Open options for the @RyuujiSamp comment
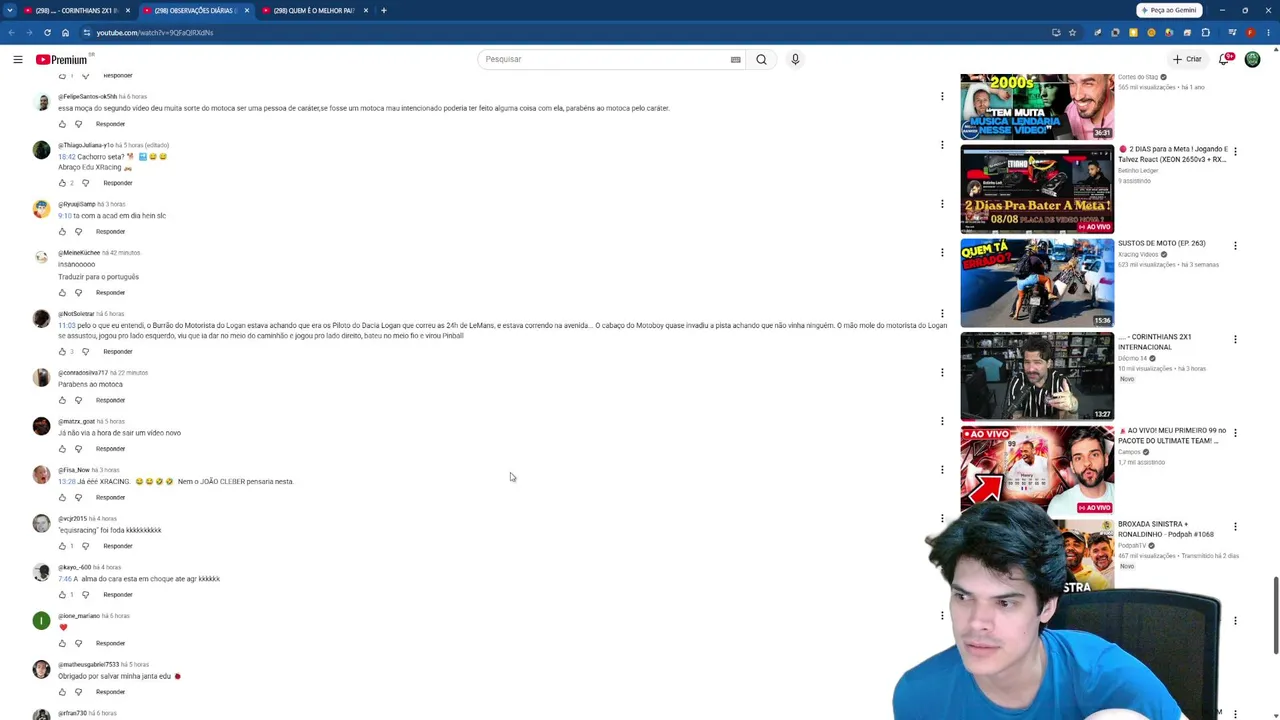The width and height of the screenshot is (1280, 720). tap(942, 204)
